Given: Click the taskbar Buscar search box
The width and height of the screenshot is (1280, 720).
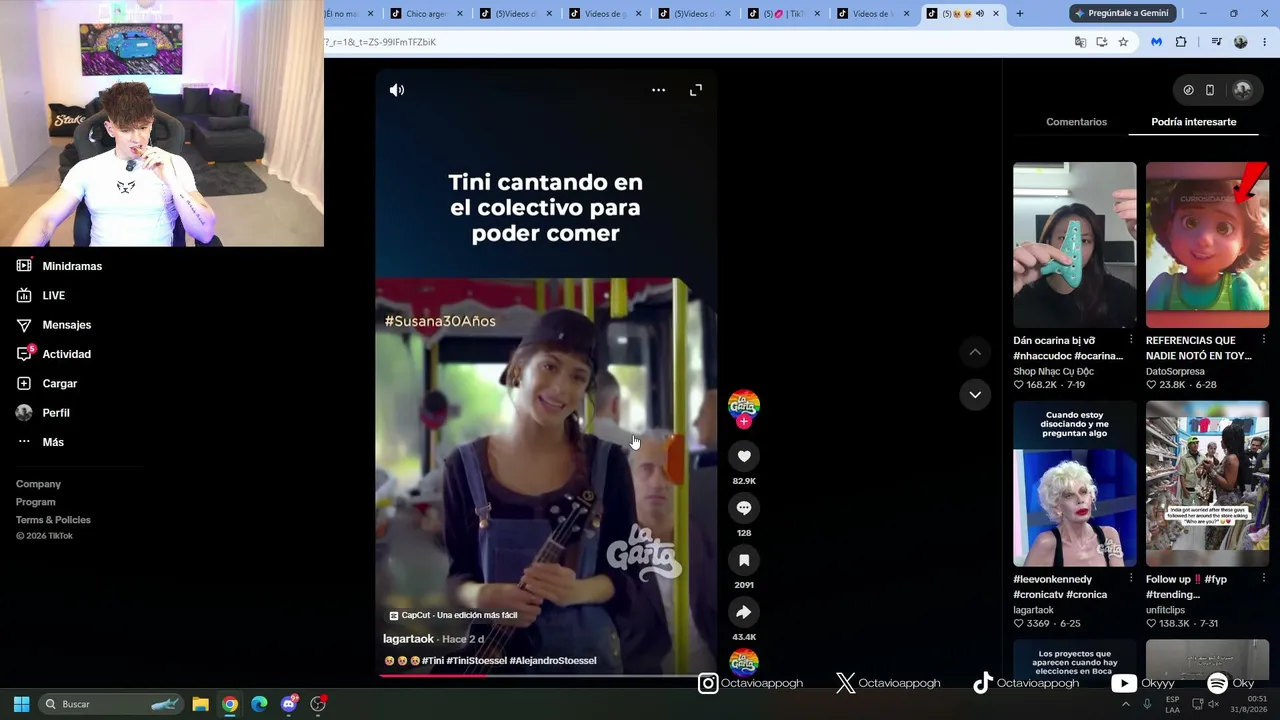Looking at the screenshot, I should click(112, 704).
